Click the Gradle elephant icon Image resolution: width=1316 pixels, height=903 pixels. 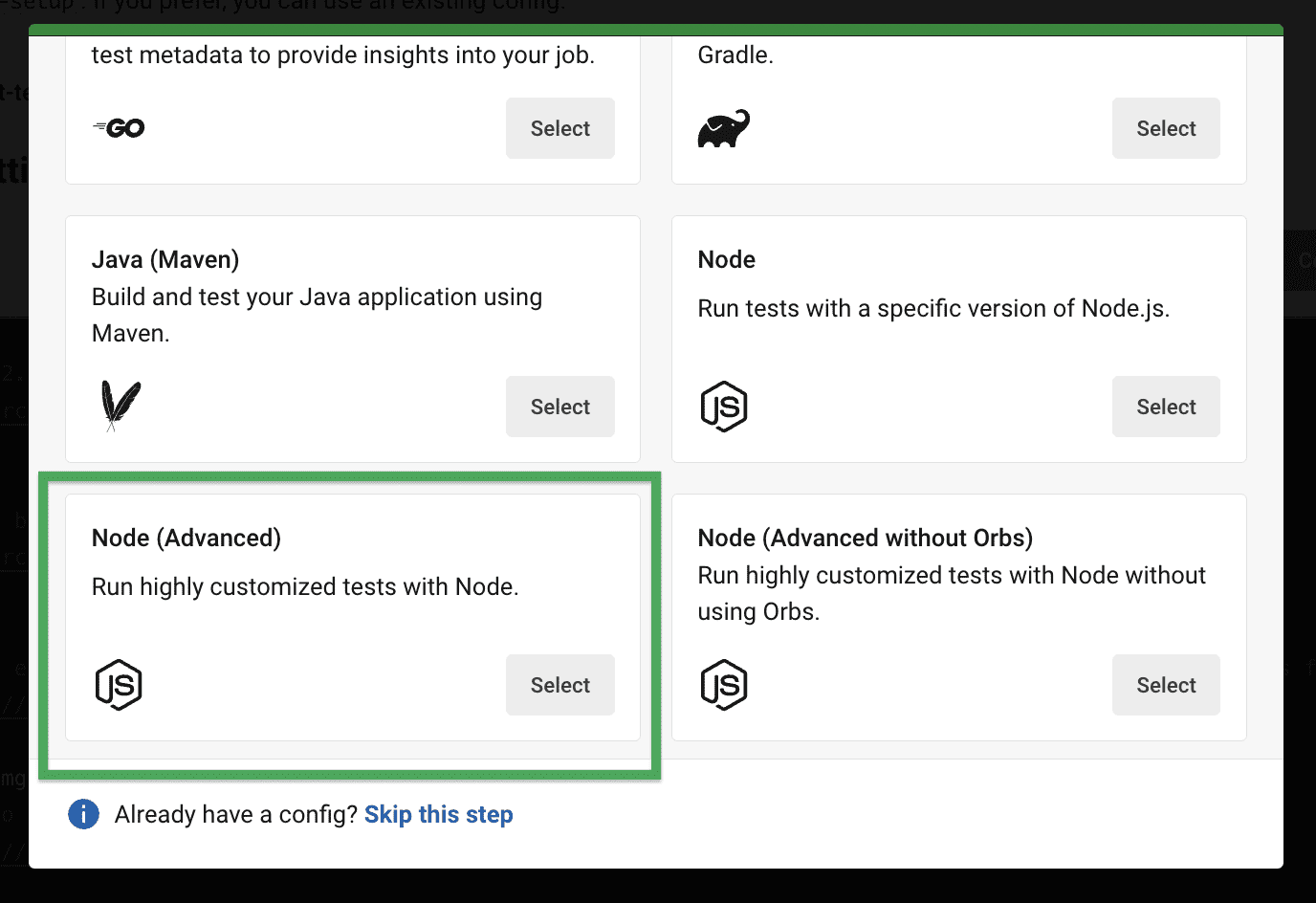click(724, 128)
